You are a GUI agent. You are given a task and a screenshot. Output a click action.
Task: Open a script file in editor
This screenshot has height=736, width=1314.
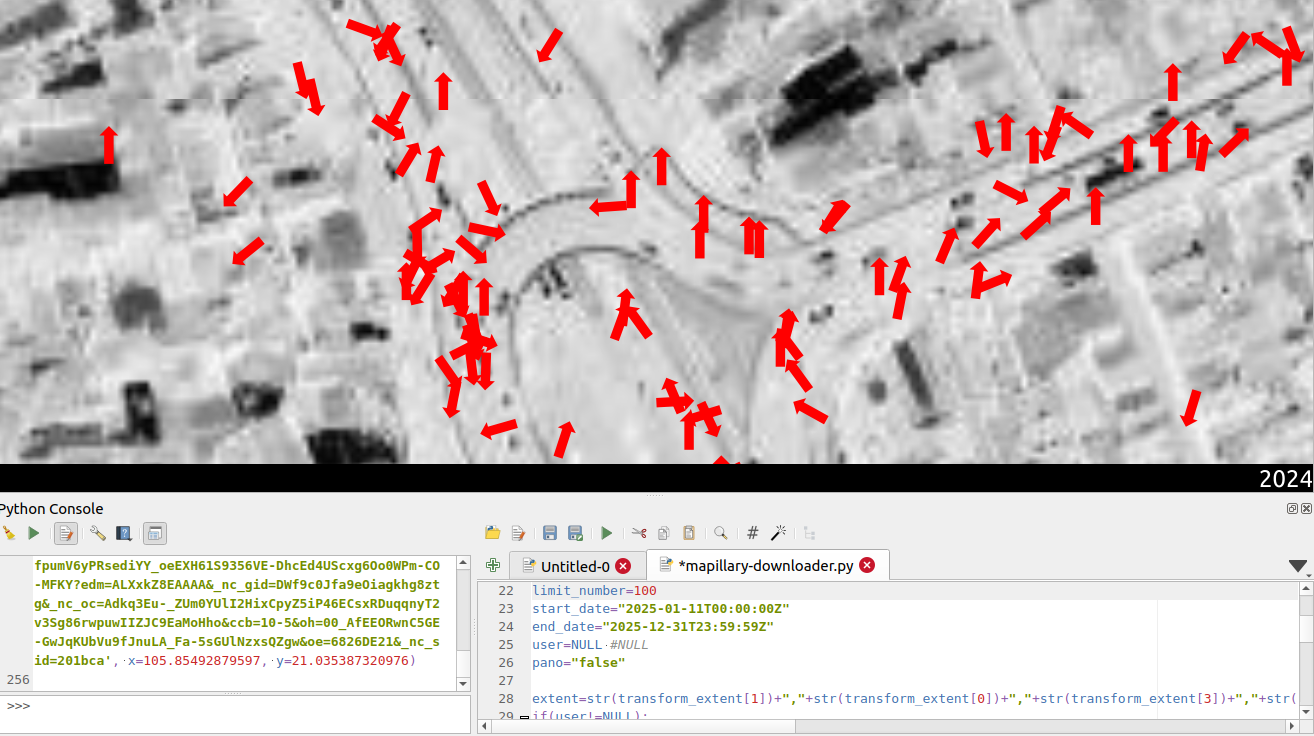(492, 533)
